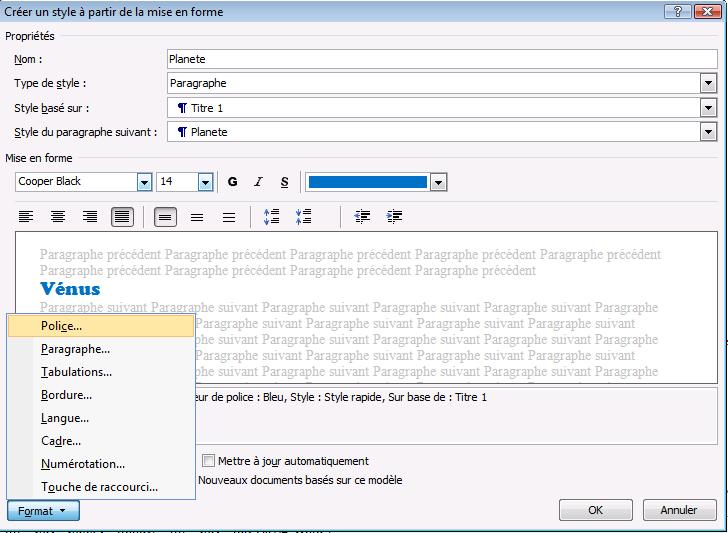Confirm with the OK button
Screen dimensions: 728x533
click(x=596, y=510)
